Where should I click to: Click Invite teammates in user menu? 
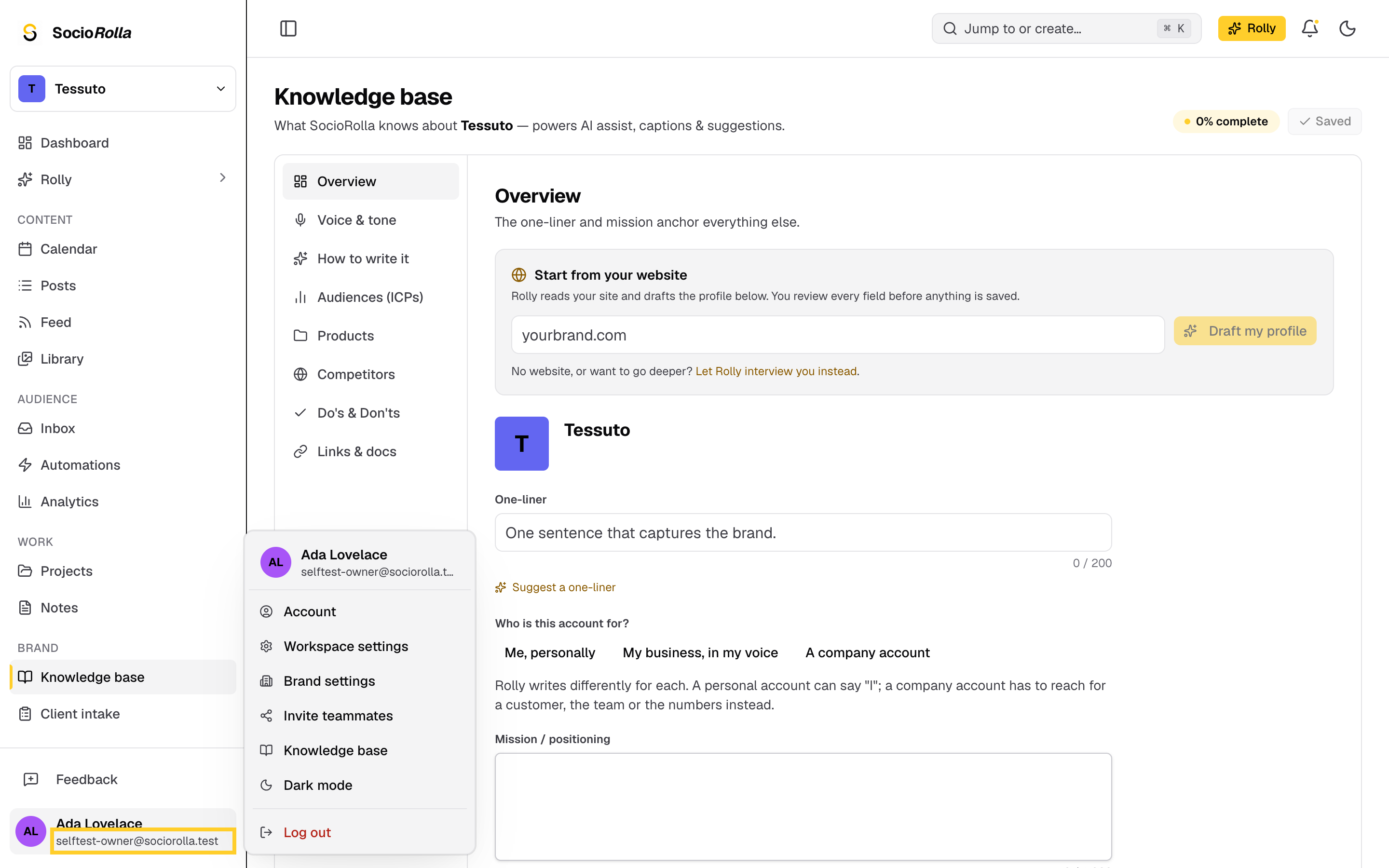(360, 715)
